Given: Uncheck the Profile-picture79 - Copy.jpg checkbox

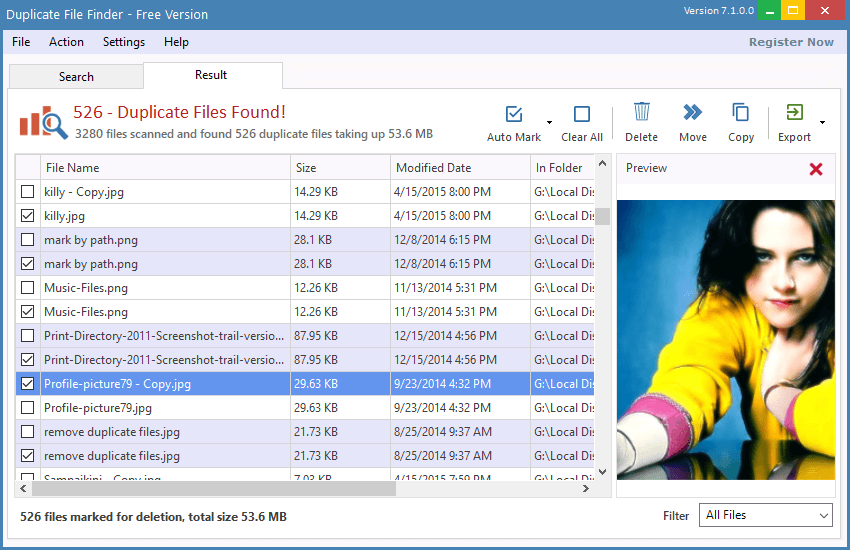Looking at the screenshot, I should pyautogui.click(x=27, y=384).
